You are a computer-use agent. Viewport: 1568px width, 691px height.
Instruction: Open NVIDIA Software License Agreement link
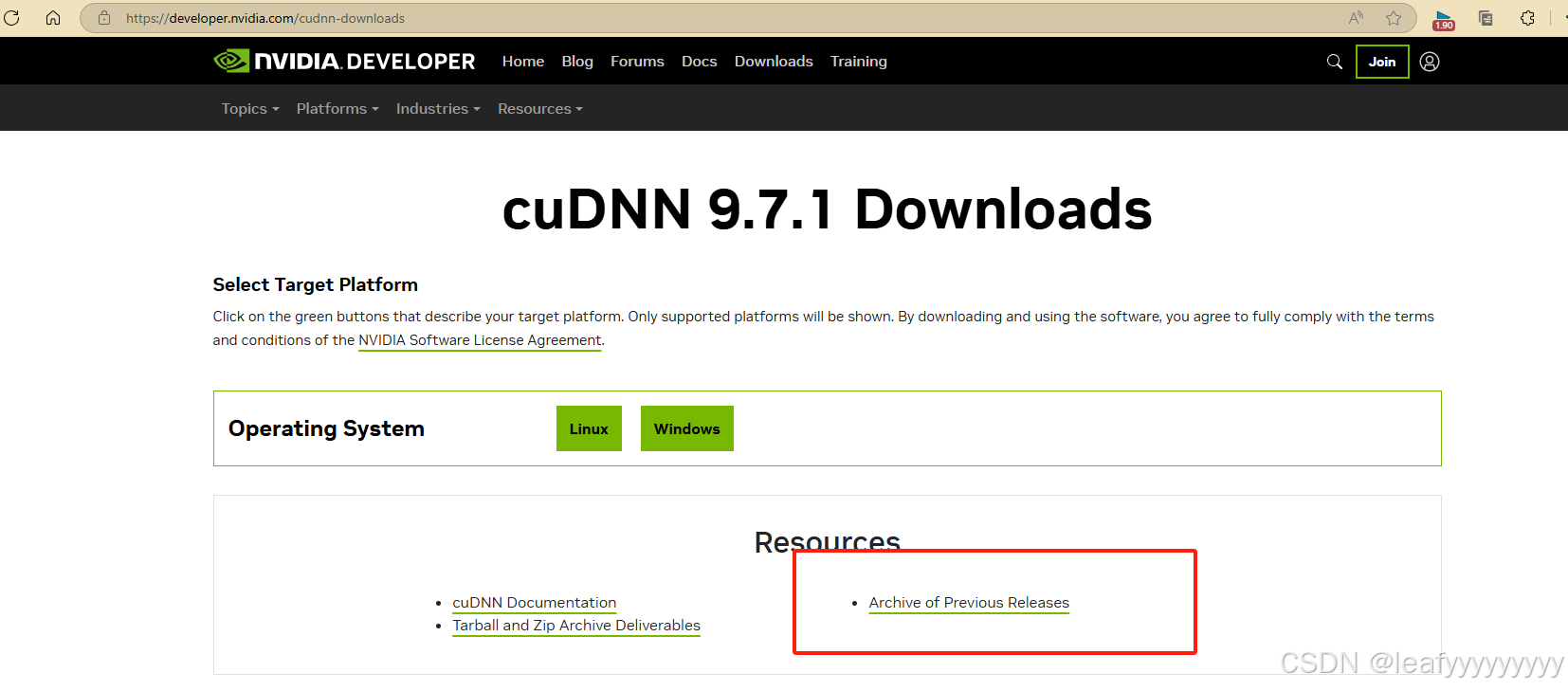[x=480, y=340]
